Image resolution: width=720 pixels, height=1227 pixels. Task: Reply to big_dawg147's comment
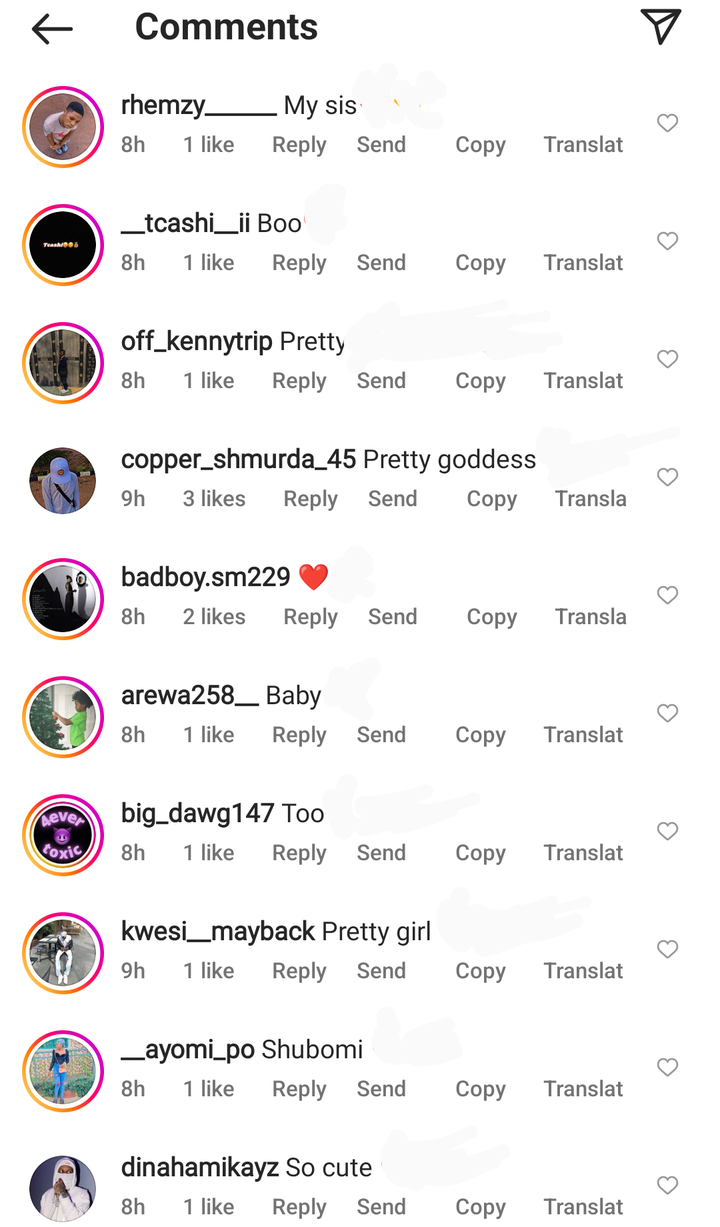pos(299,853)
